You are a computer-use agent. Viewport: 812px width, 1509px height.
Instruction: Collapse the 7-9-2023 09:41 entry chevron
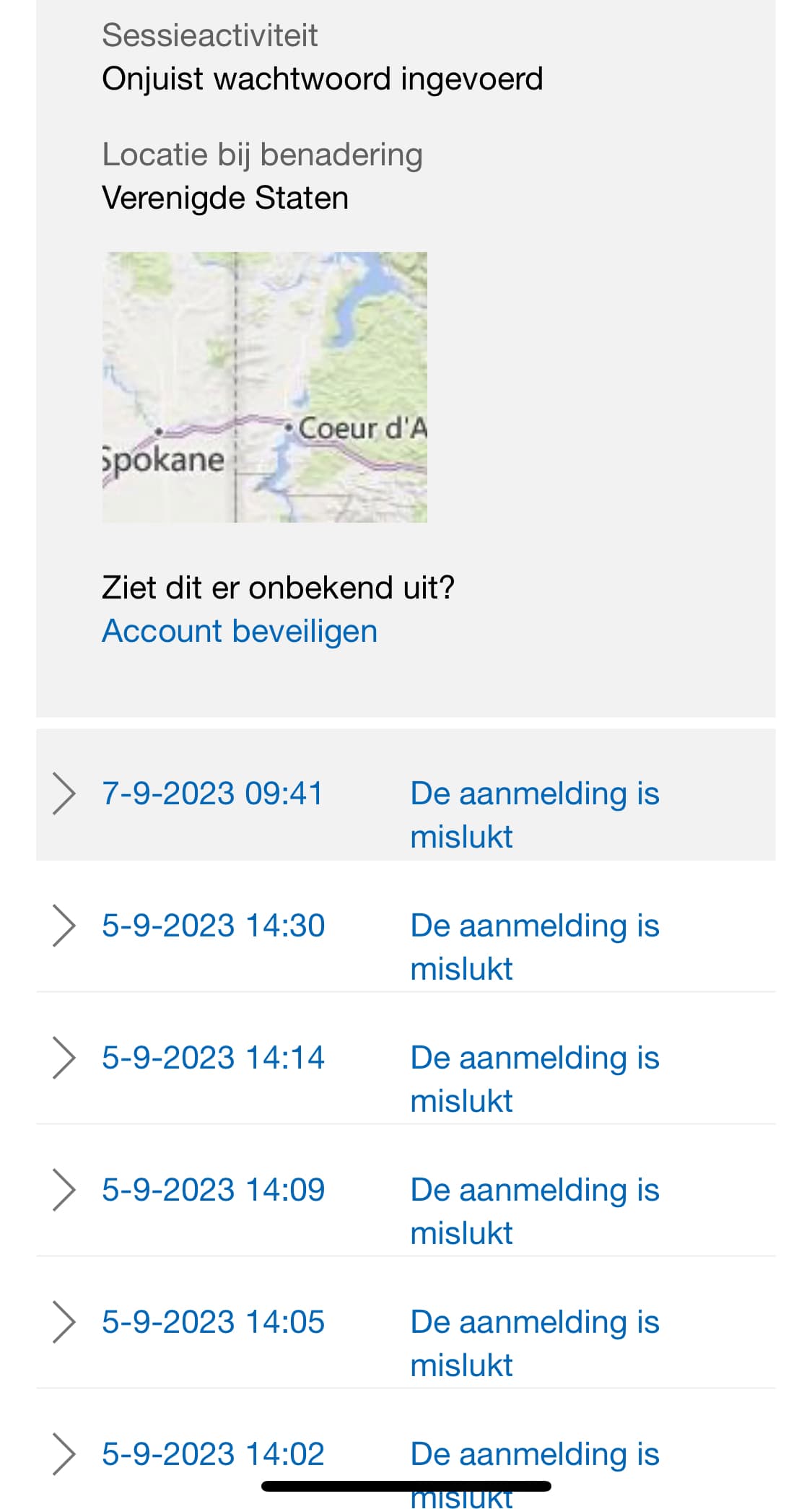[x=64, y=793]
